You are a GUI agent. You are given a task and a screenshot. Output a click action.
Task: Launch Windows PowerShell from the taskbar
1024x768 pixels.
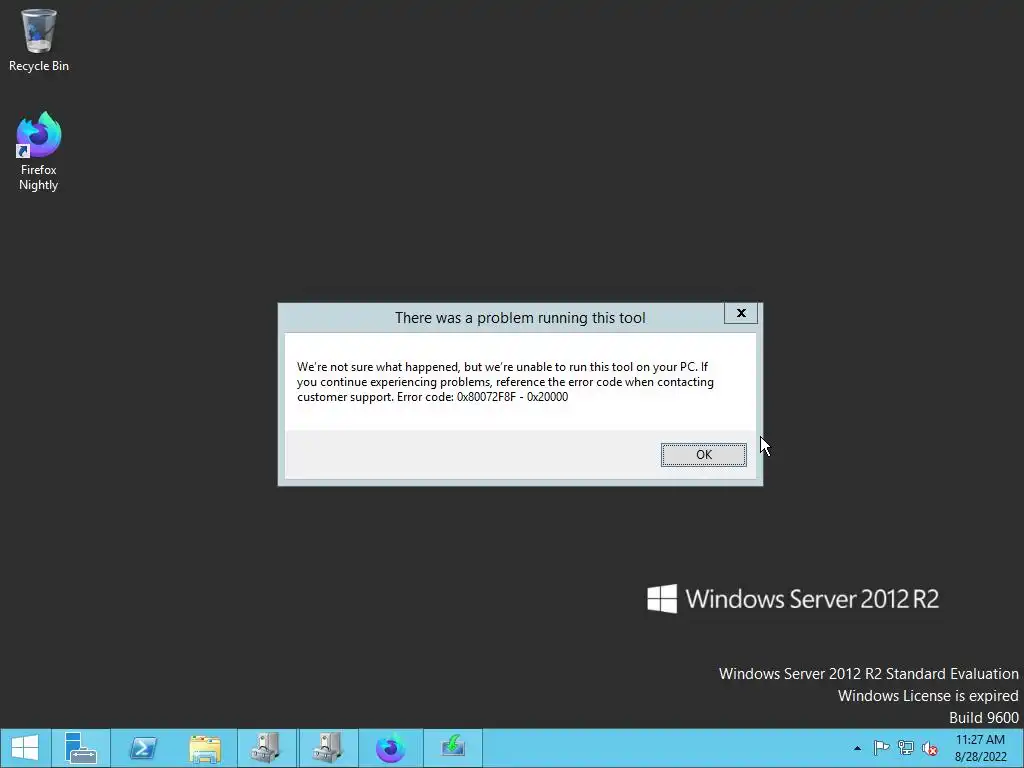(142, 748)
